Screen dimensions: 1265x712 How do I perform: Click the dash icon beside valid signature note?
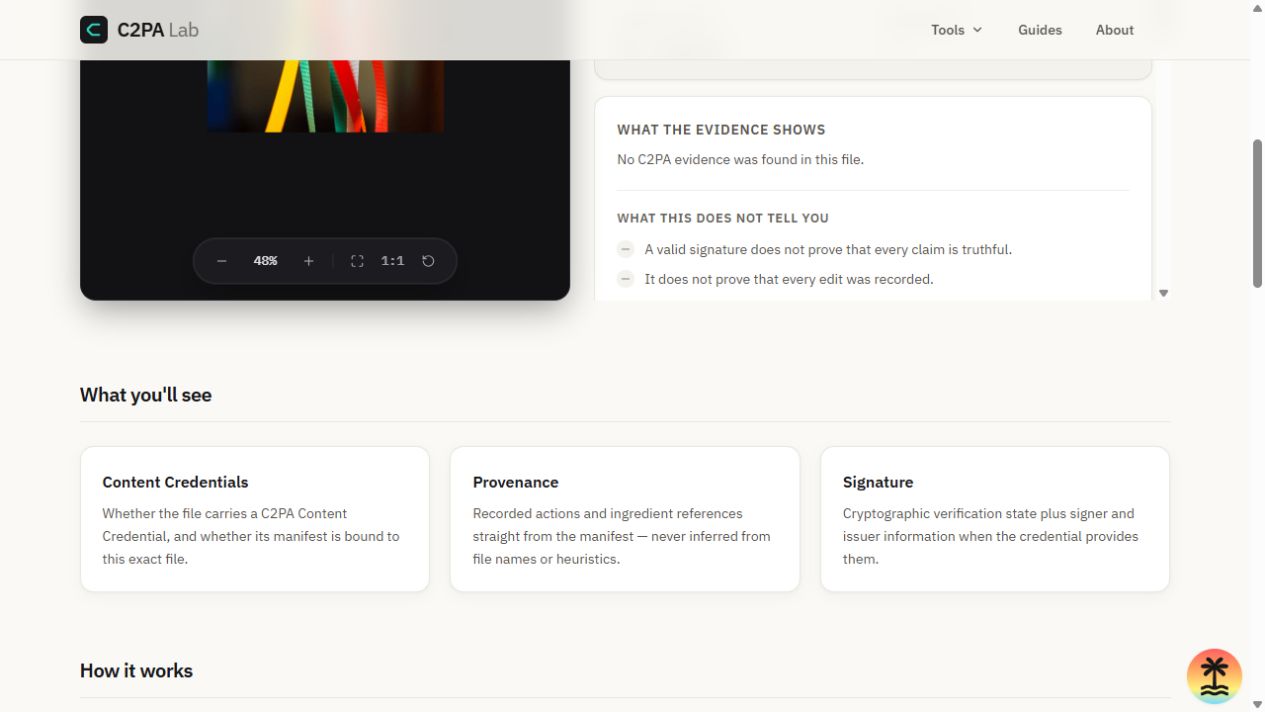pos(626,249)
